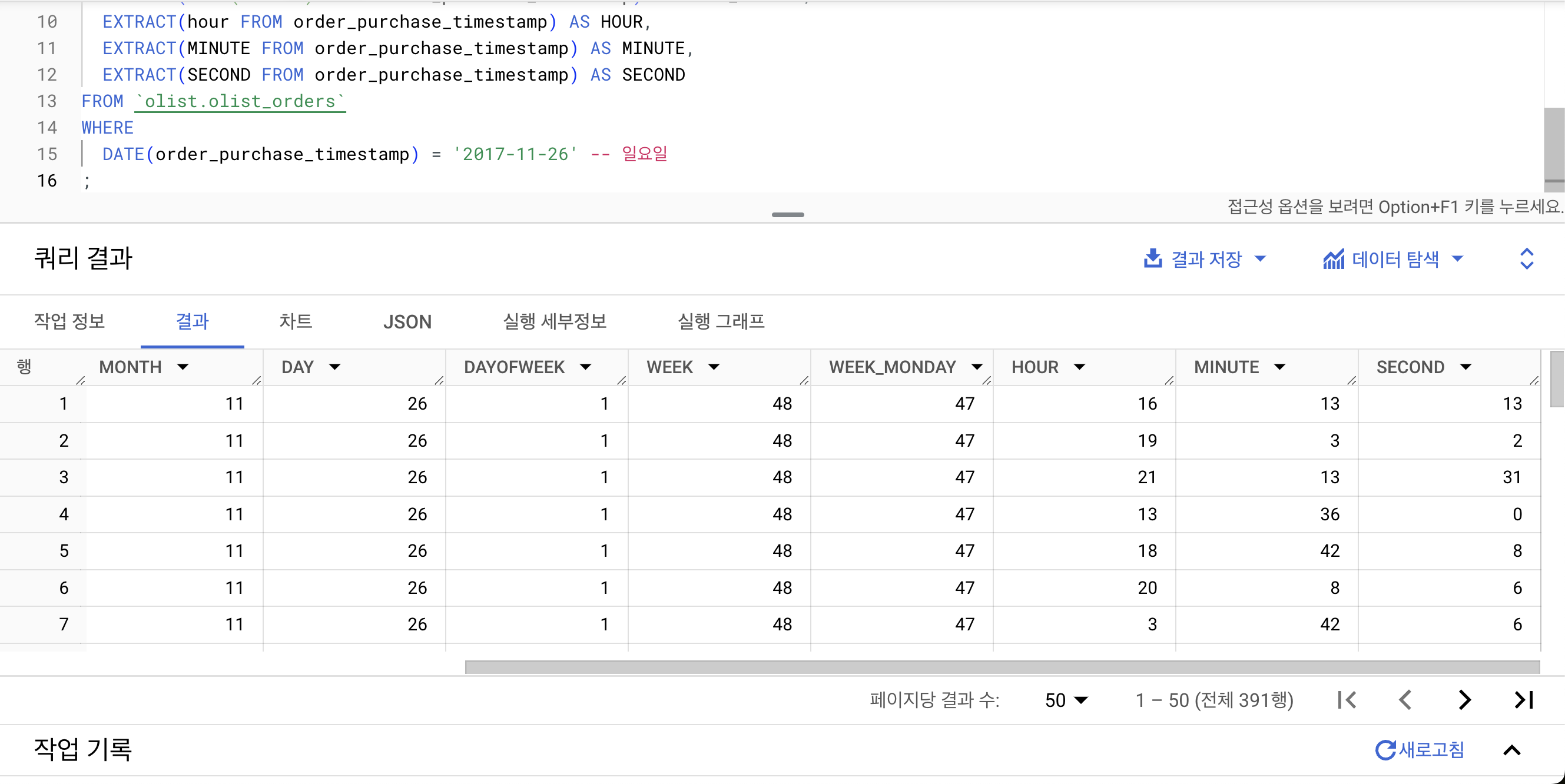Click the download icon next to 결과 저장
This screenshot has width=1565, height=784.
1152,259
